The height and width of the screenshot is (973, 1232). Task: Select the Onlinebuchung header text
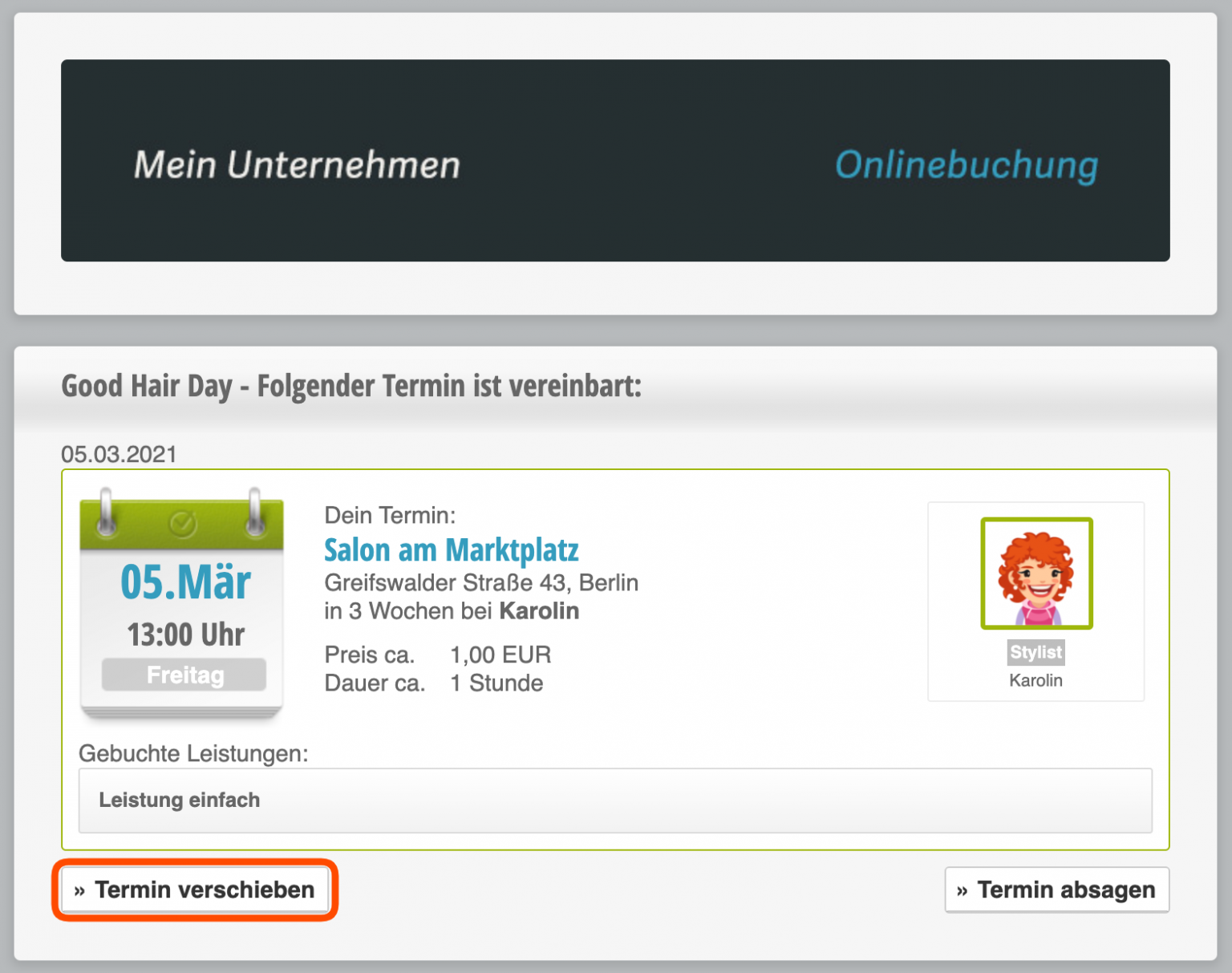[967, 165]
